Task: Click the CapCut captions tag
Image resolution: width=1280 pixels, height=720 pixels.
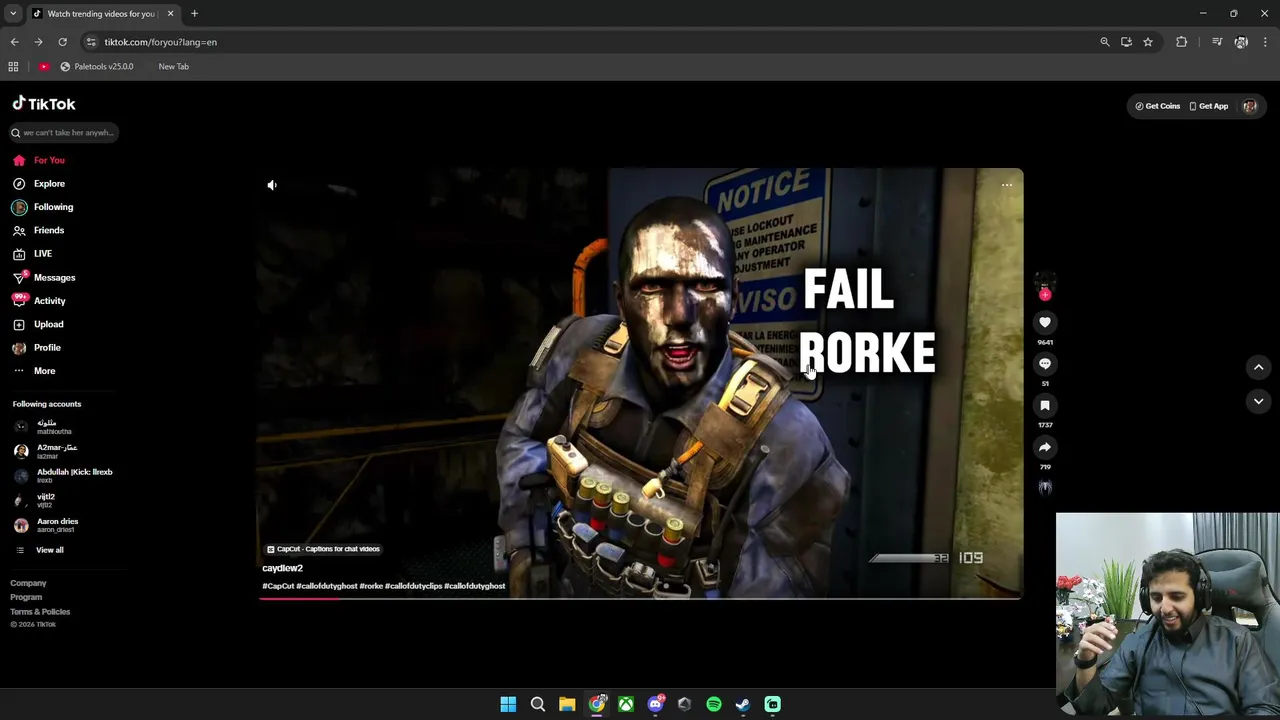Action: tap(323, 549)
